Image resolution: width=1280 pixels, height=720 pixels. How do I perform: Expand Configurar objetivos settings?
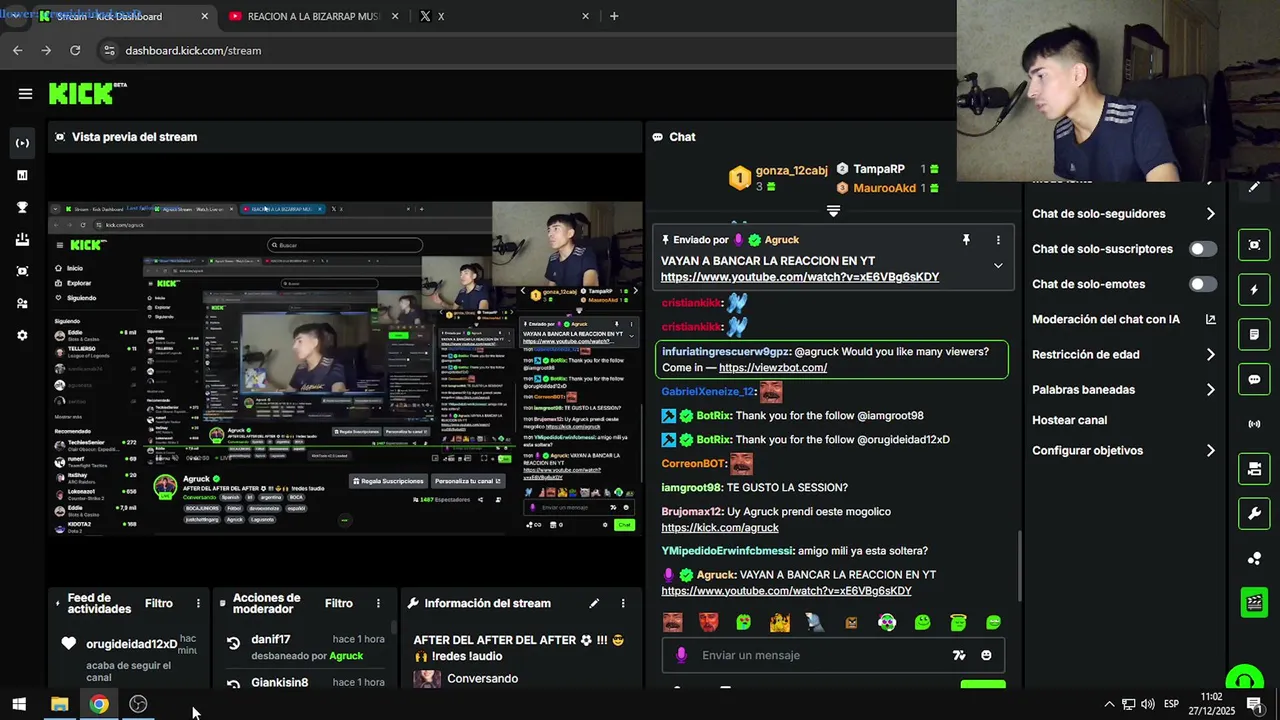(x=1210, y=451)
